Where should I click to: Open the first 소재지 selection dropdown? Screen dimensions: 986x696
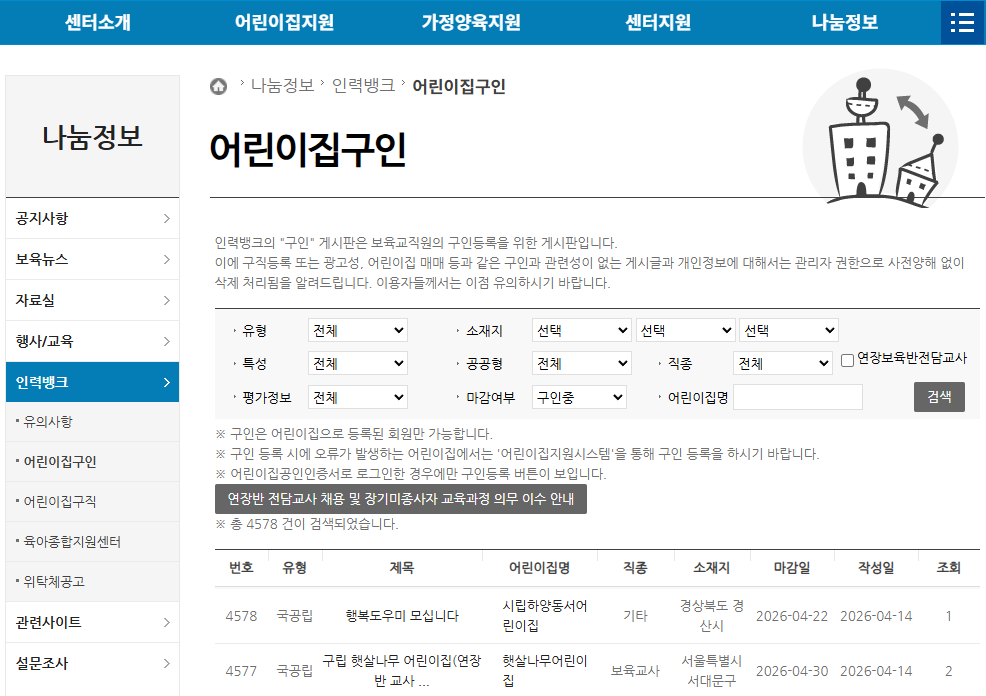click(581, 330)
